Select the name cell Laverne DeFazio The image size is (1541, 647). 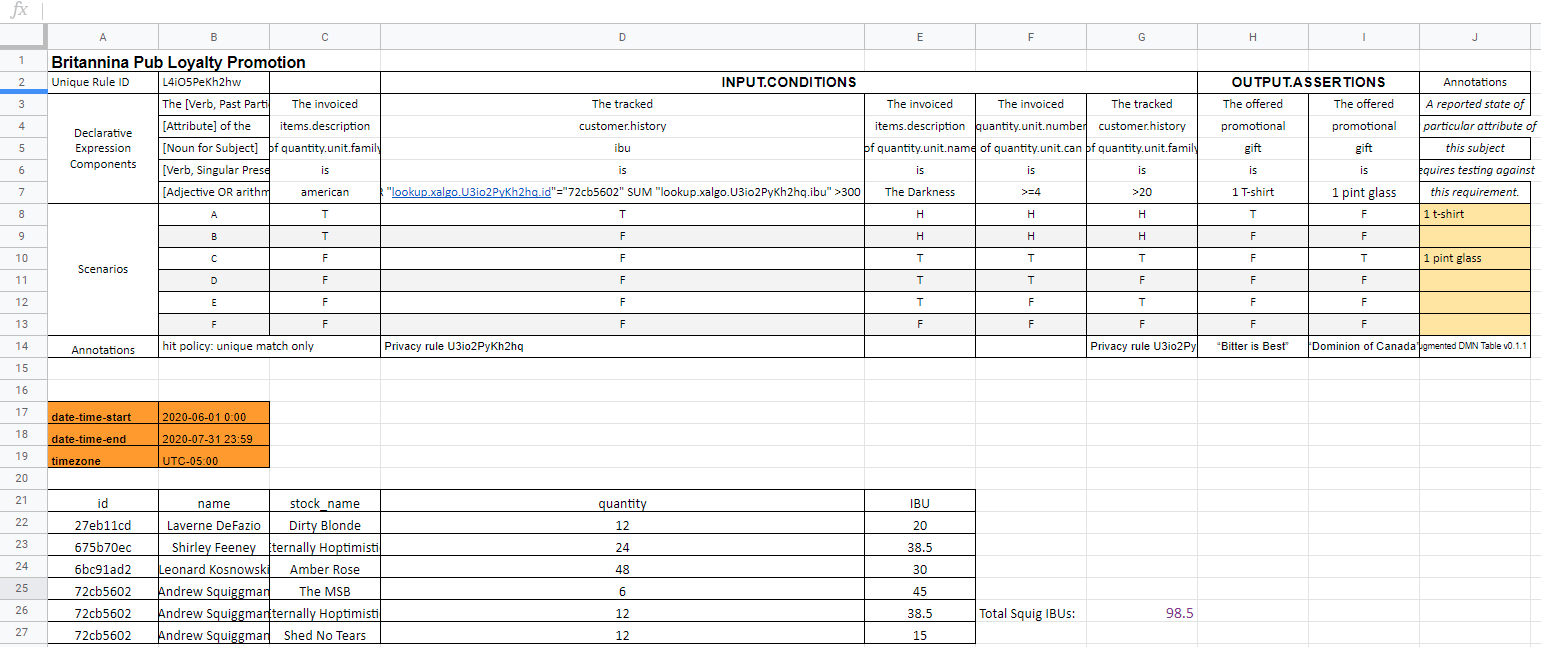(214, 525)
